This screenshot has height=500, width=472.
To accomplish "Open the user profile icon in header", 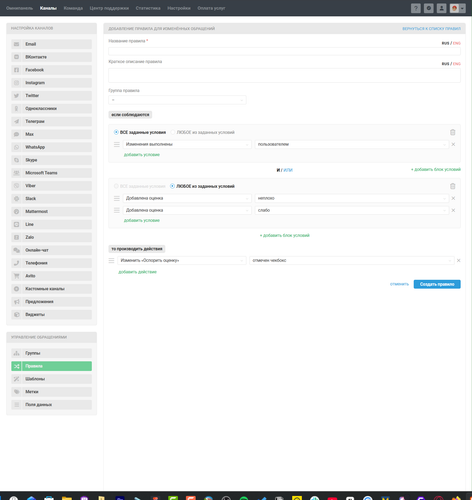I will tap(442, 8).
